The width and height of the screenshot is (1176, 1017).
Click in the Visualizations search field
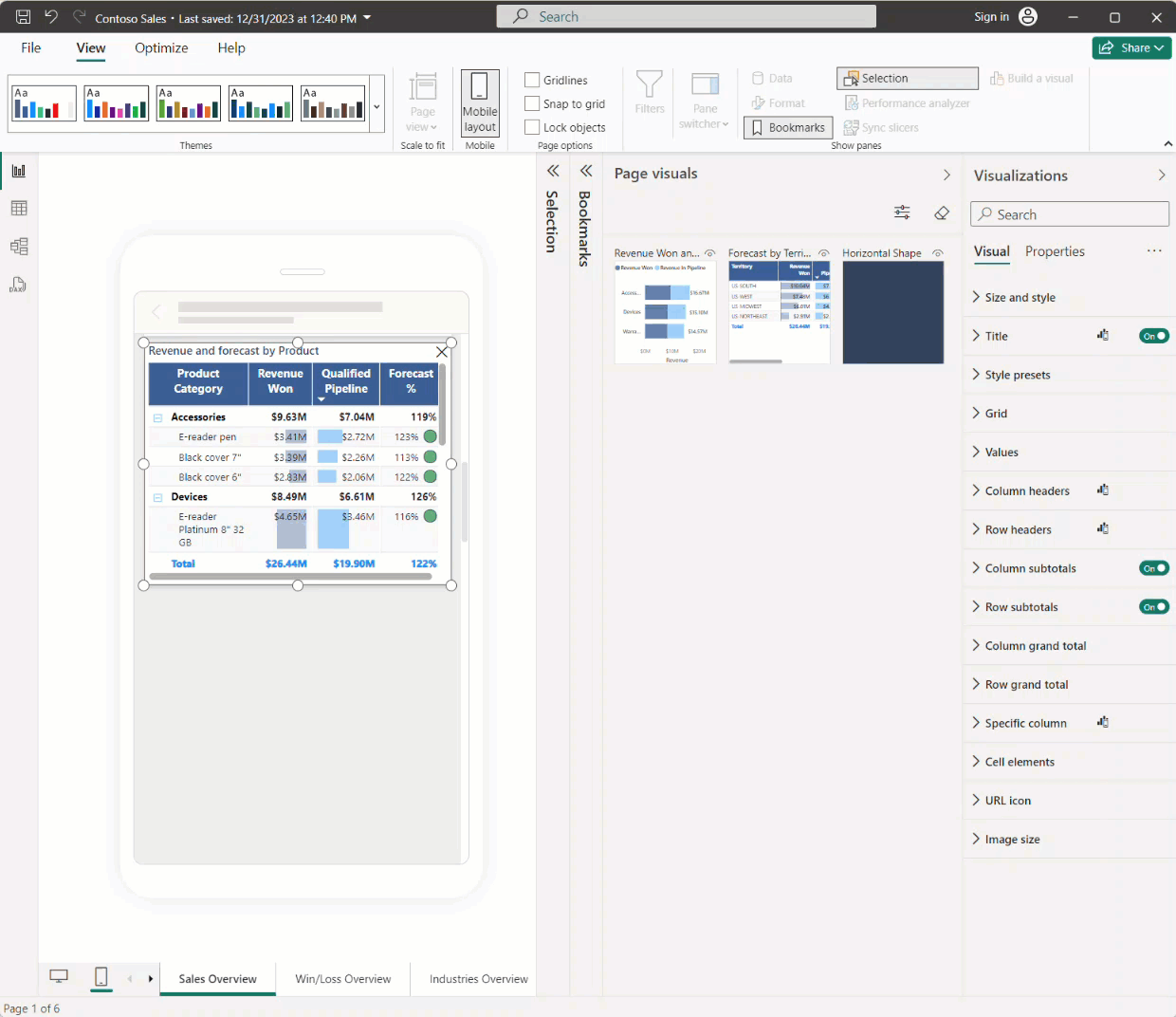pos(1070,214)
